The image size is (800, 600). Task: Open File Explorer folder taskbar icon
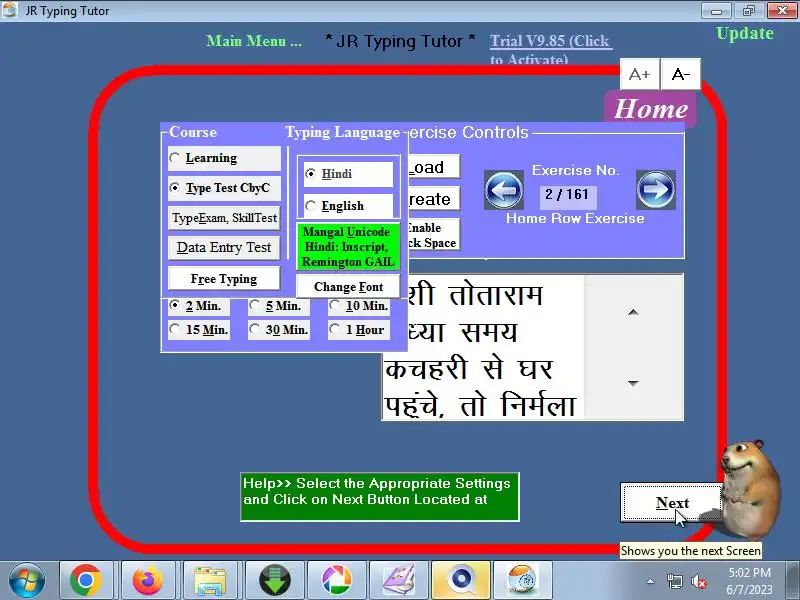pyautogui.click(x=210, y=580)
